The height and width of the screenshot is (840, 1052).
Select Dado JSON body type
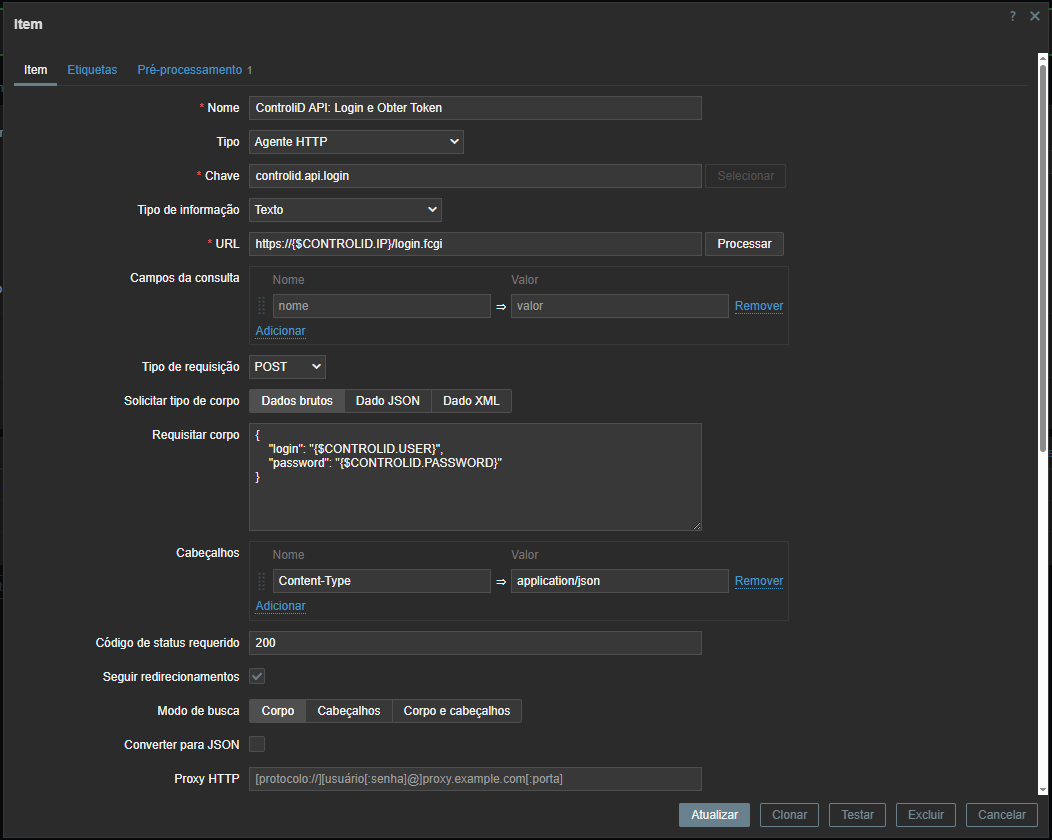click(387, 401)
